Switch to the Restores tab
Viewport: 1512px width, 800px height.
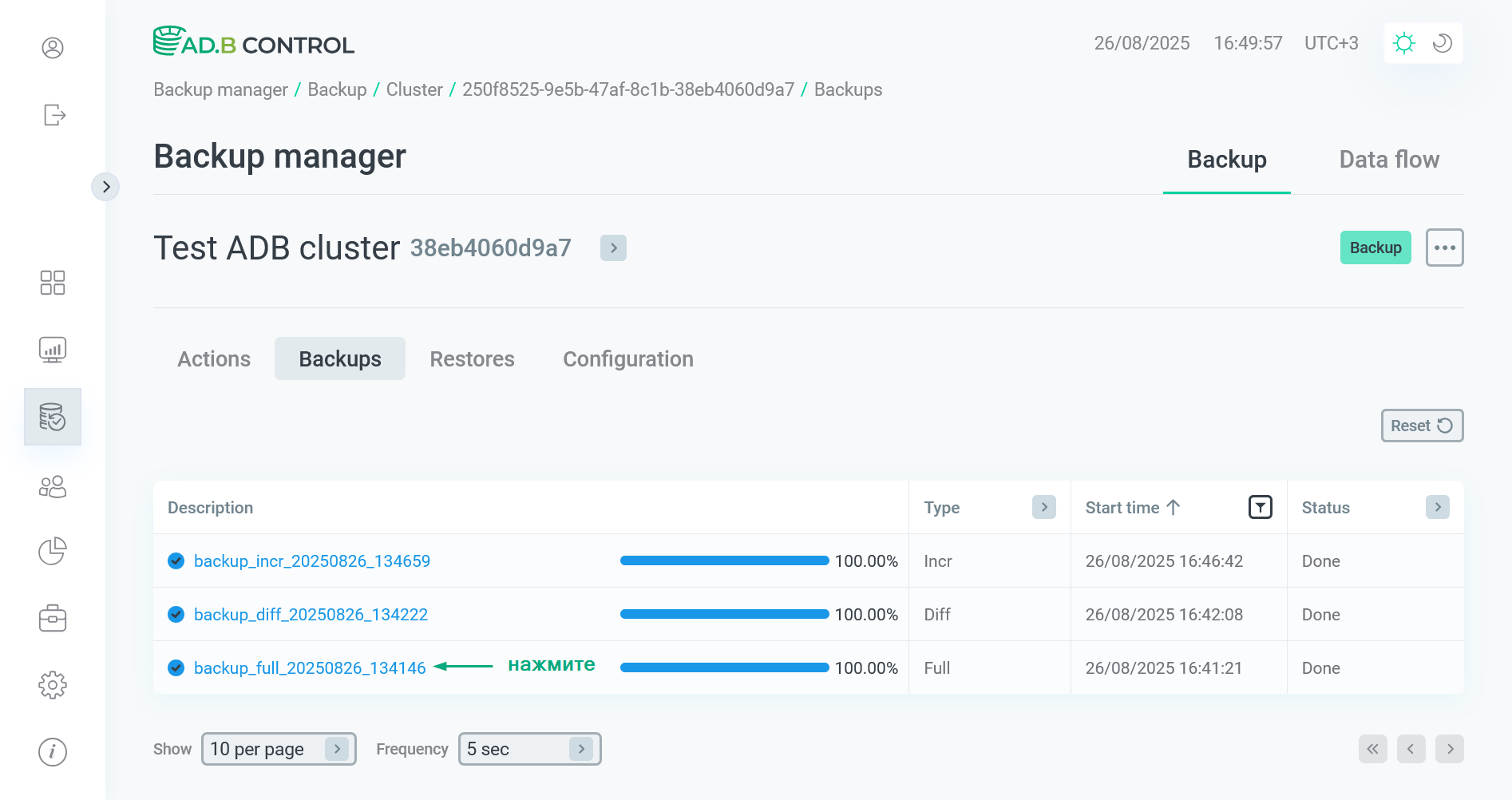click(x=472, y=359)
